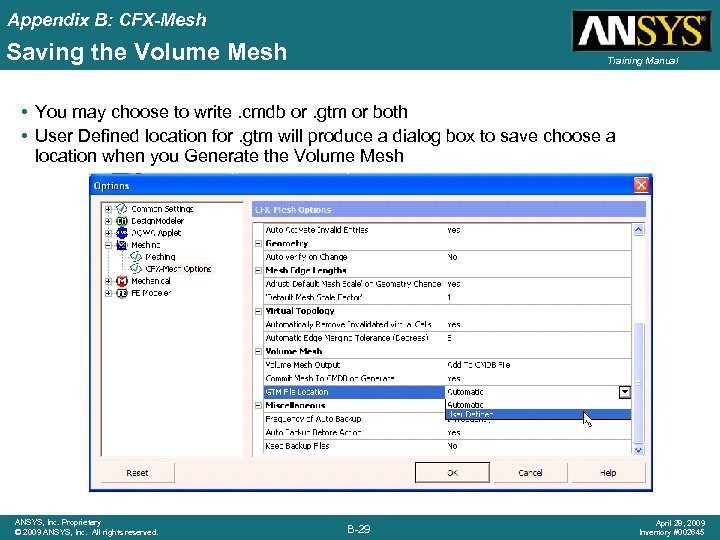Click the options list scrollbar thumb

point(639,383)
